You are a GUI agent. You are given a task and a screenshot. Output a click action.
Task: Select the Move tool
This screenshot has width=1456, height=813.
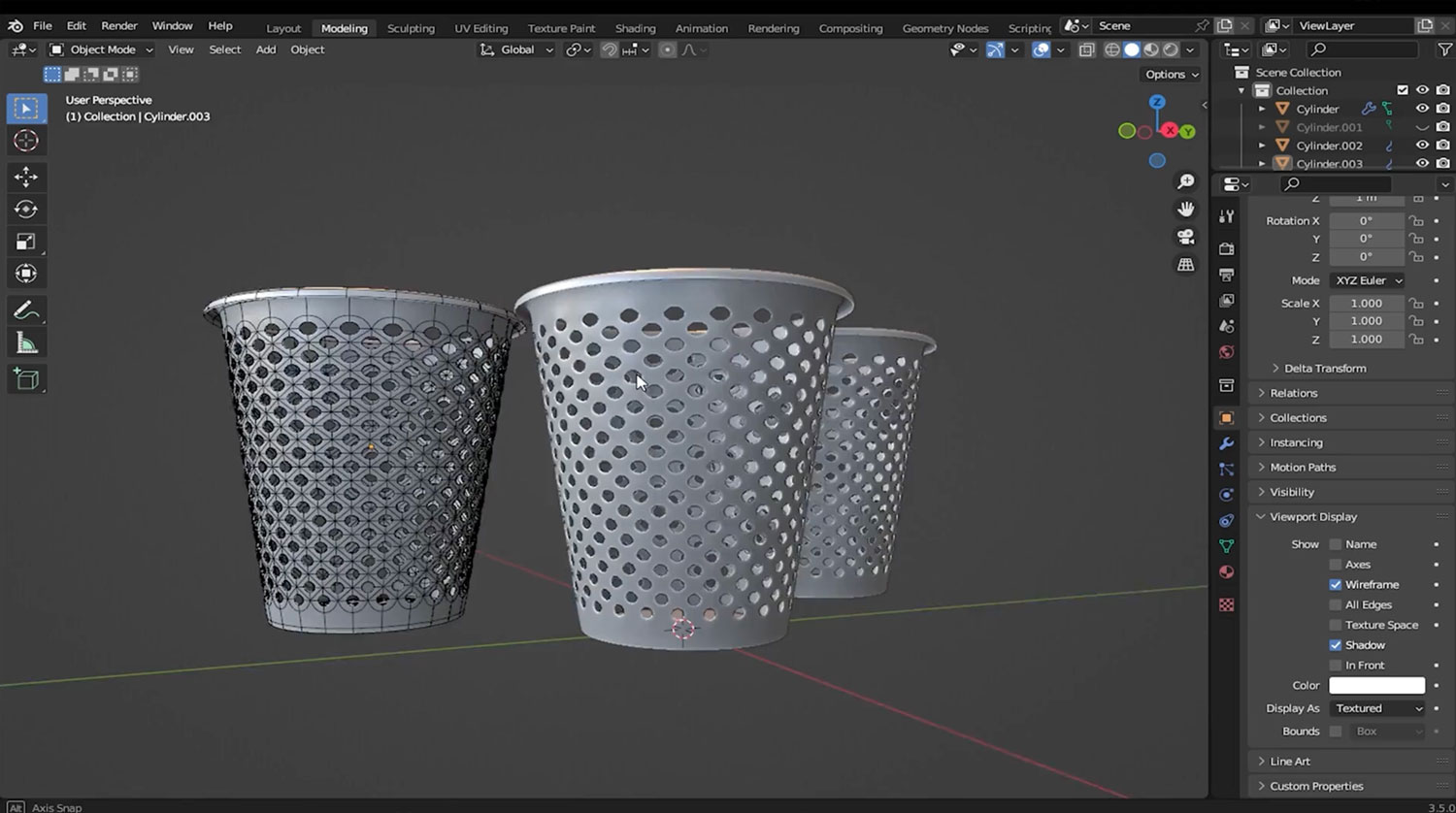[26, 176]
